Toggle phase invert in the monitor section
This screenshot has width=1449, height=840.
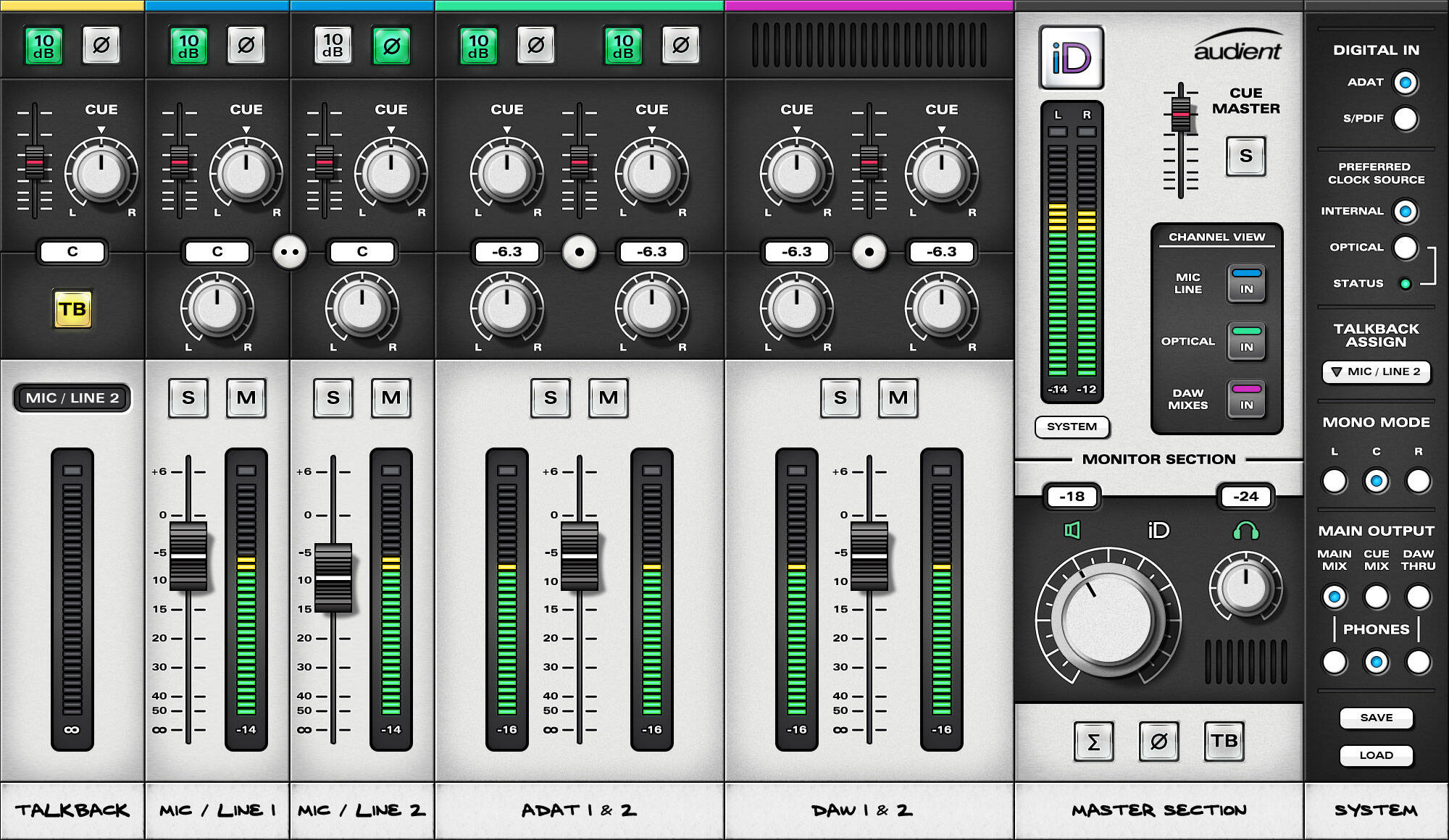click(1159, 742)
